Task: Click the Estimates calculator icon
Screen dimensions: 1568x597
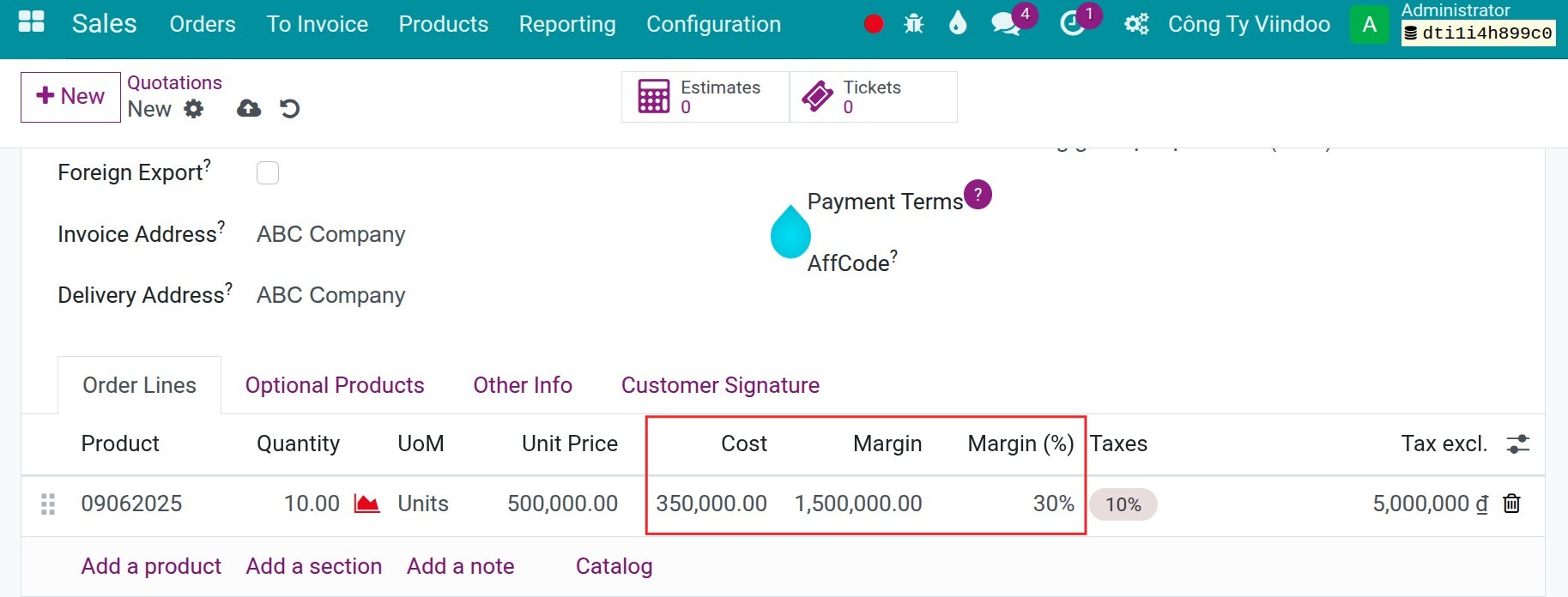Action: 654,97
